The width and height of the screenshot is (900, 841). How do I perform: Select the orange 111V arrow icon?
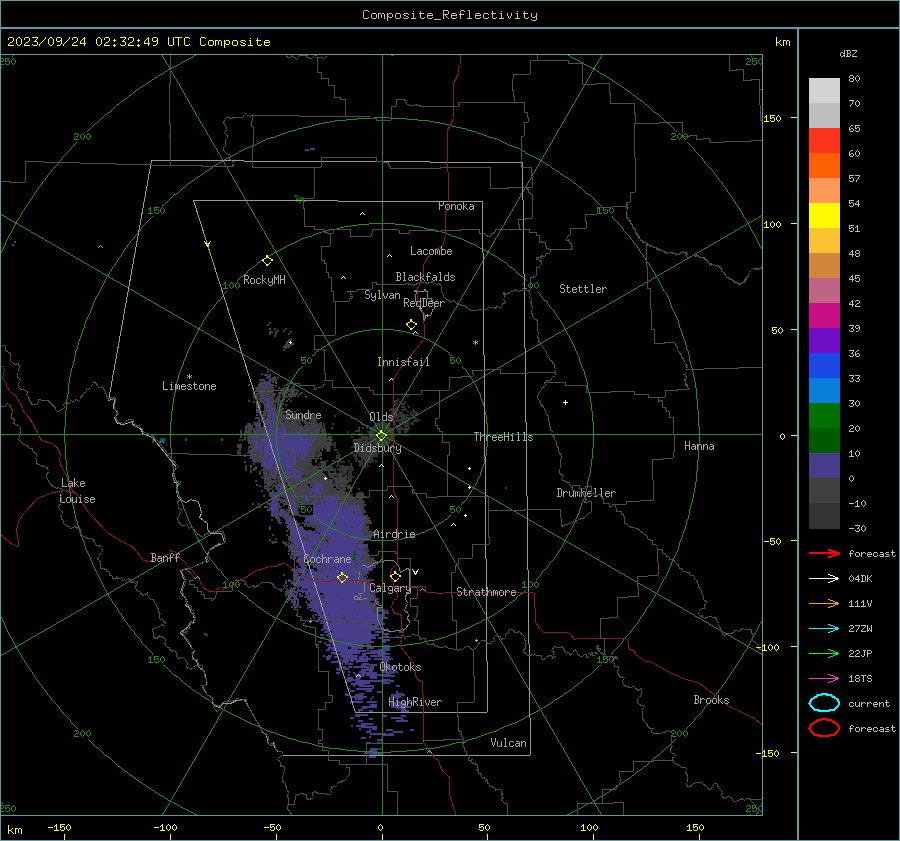(x=824, y=603)
